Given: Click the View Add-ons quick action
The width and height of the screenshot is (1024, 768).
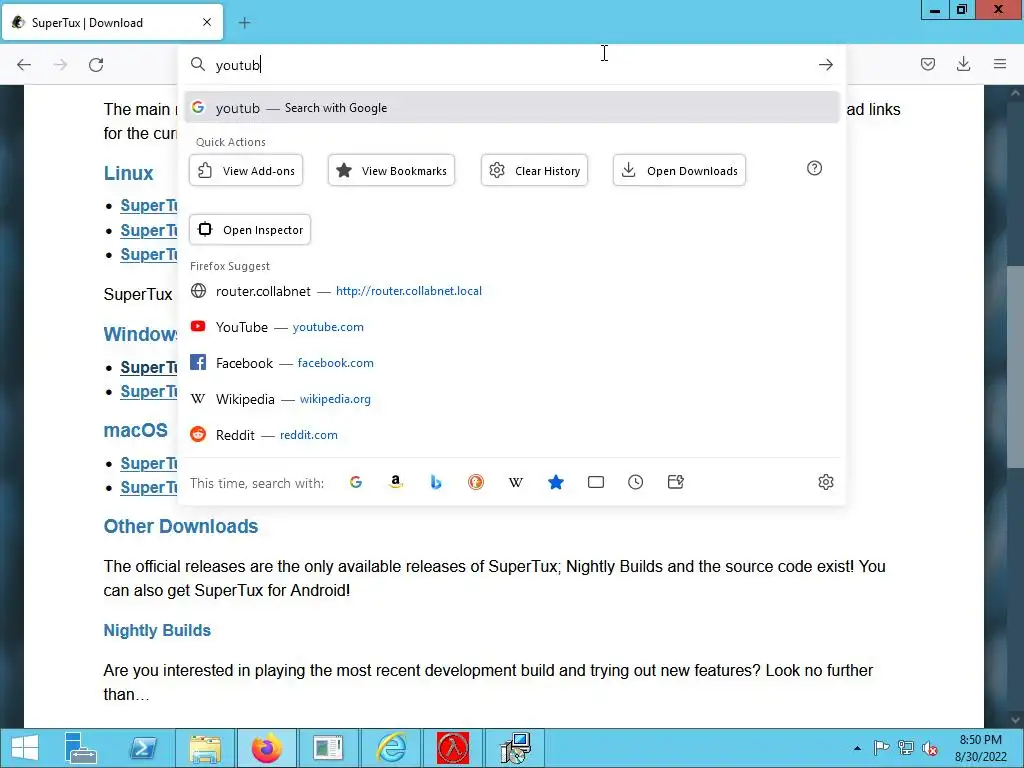Looking at the screenshot, I should [x=246, y=170].
